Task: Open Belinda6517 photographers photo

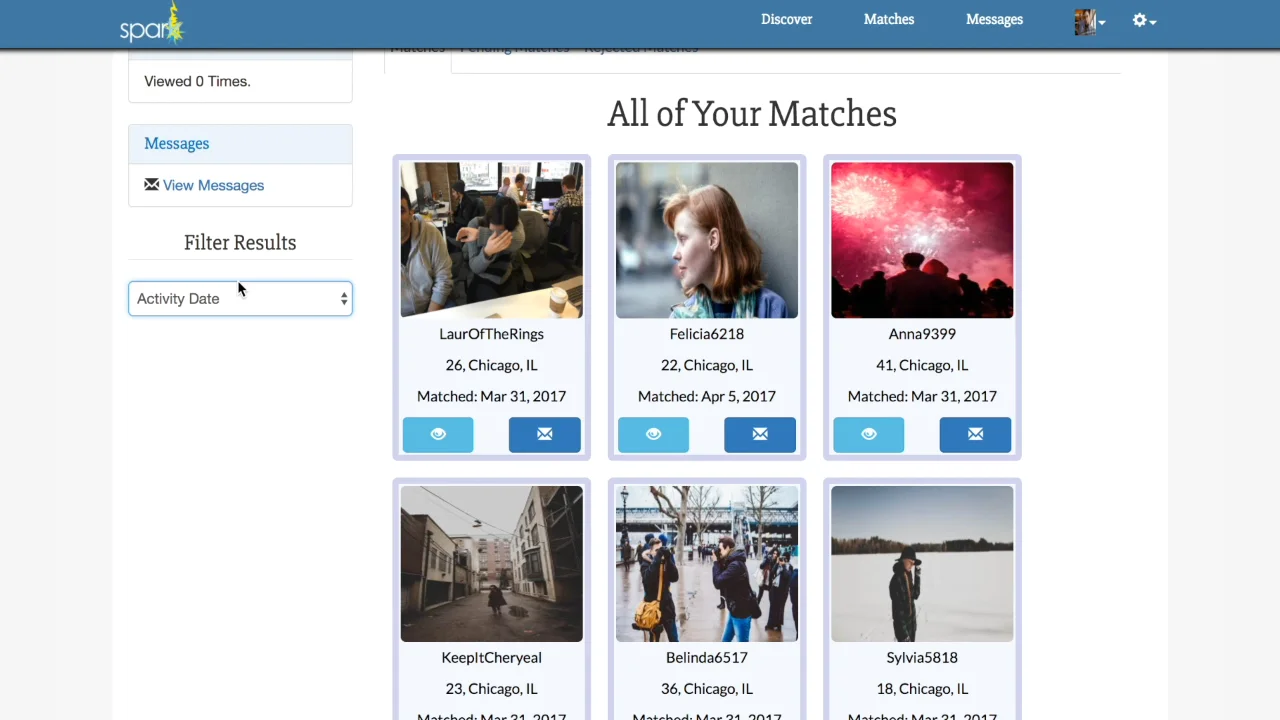Action: [x=707, y=564]
